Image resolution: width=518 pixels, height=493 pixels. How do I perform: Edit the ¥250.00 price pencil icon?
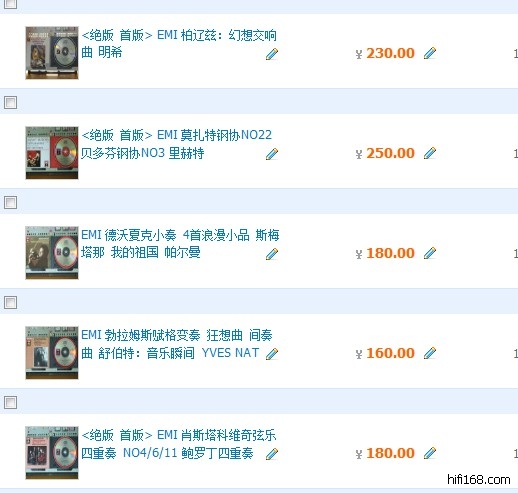tap(430, 153)
